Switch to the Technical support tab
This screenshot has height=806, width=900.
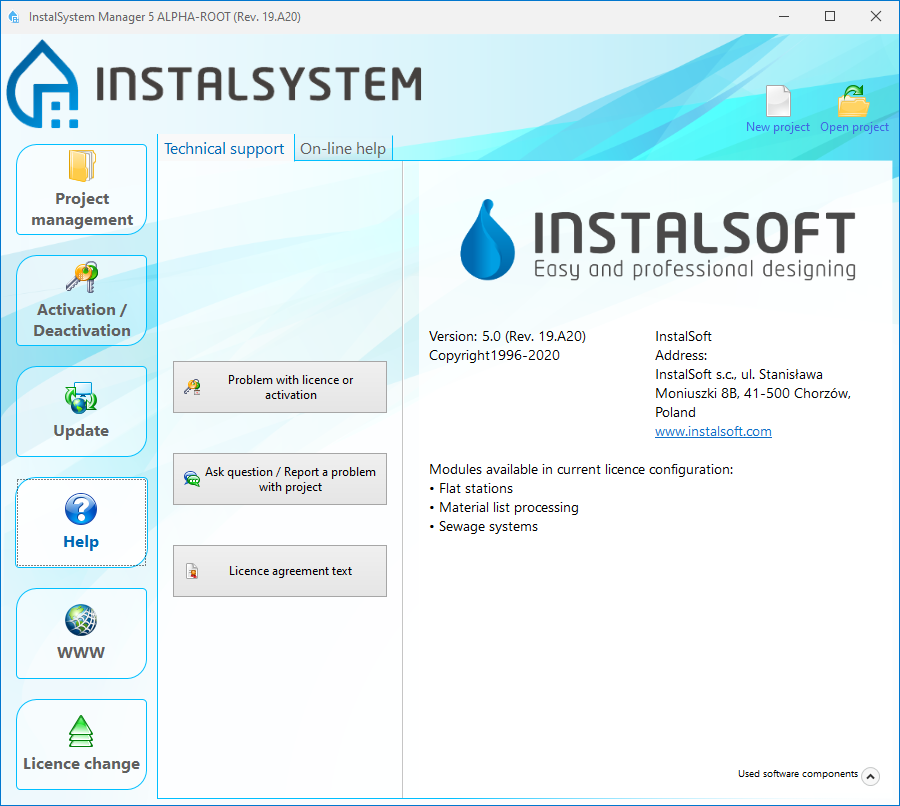pyautogui.click(x=224, y=149)
